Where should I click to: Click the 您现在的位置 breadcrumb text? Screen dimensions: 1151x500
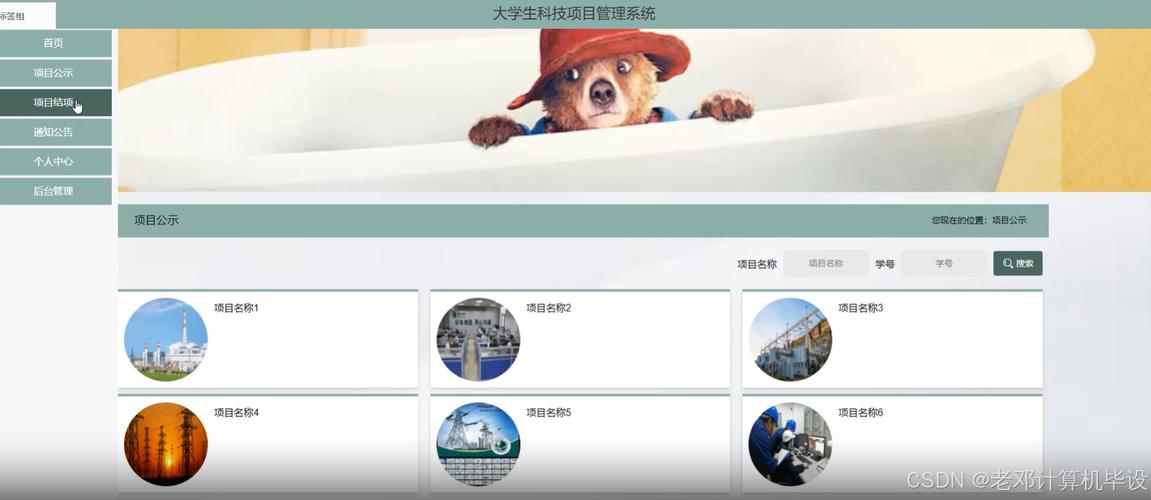pos(979,220)
